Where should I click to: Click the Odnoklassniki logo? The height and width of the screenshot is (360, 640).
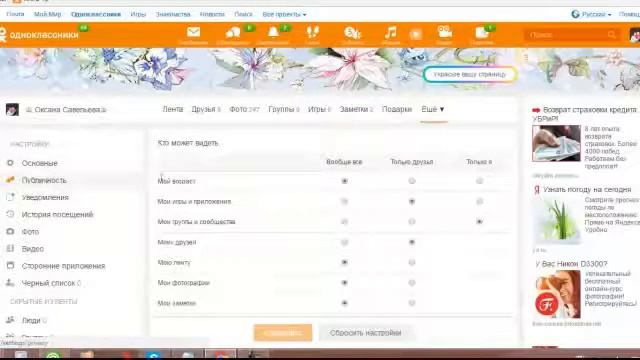click(40, 35)
